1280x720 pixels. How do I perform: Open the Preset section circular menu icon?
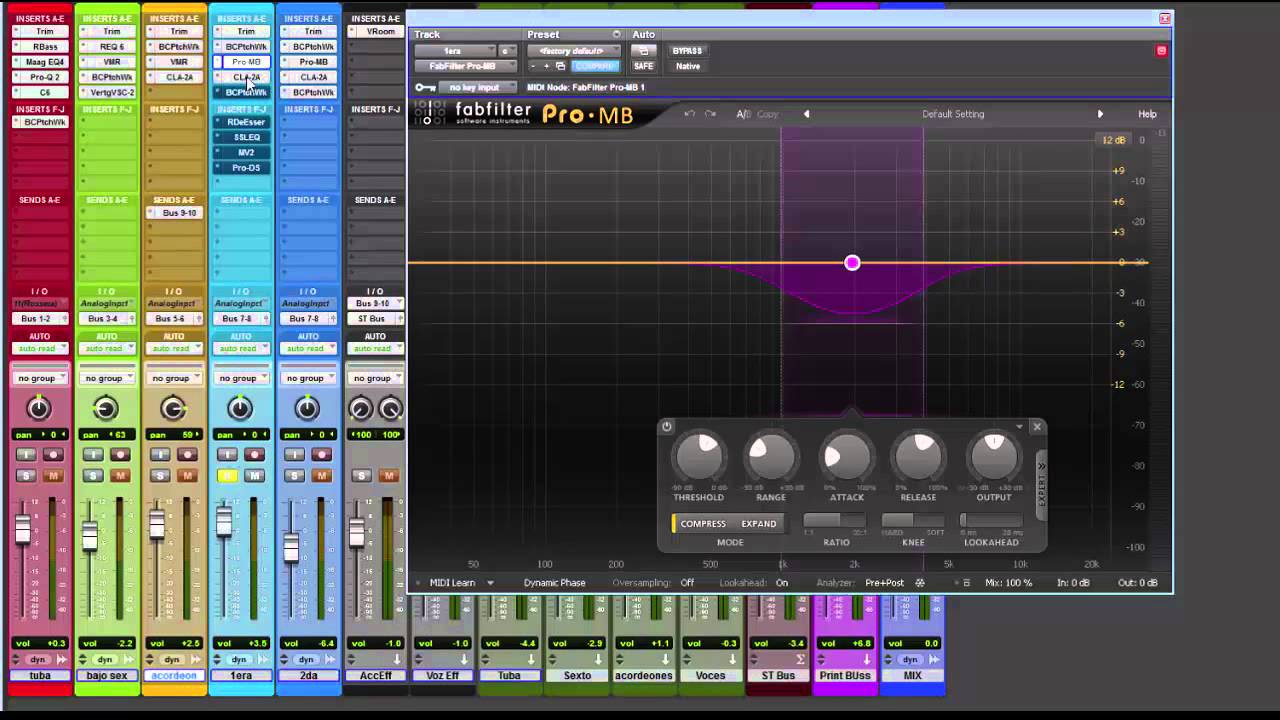pyautogui.click(x=616, y=35)
